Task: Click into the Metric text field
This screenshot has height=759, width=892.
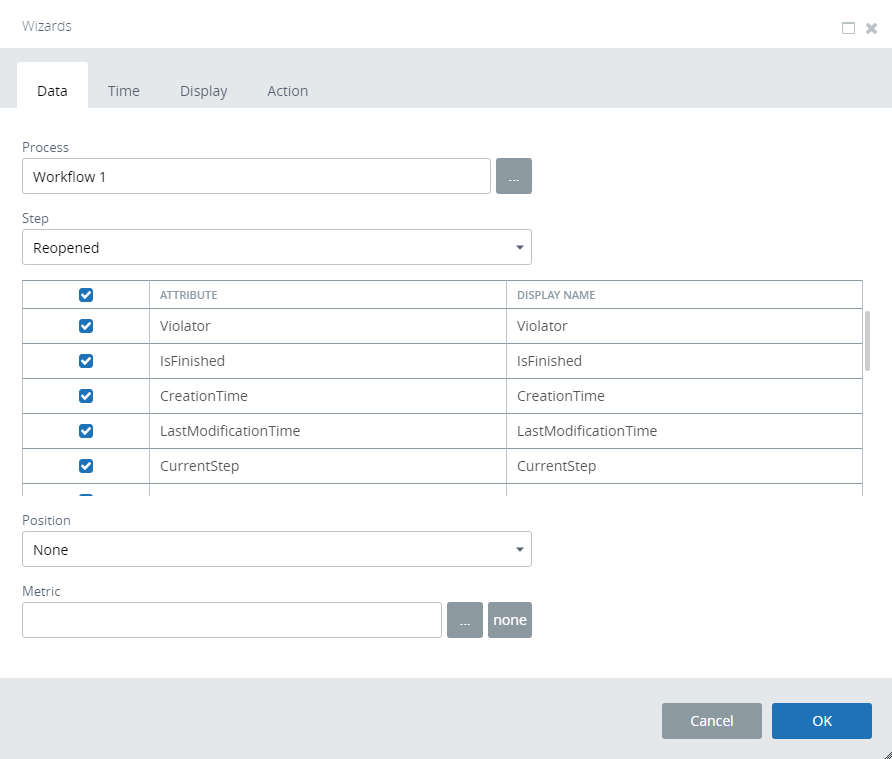Action: click(232, 620)
